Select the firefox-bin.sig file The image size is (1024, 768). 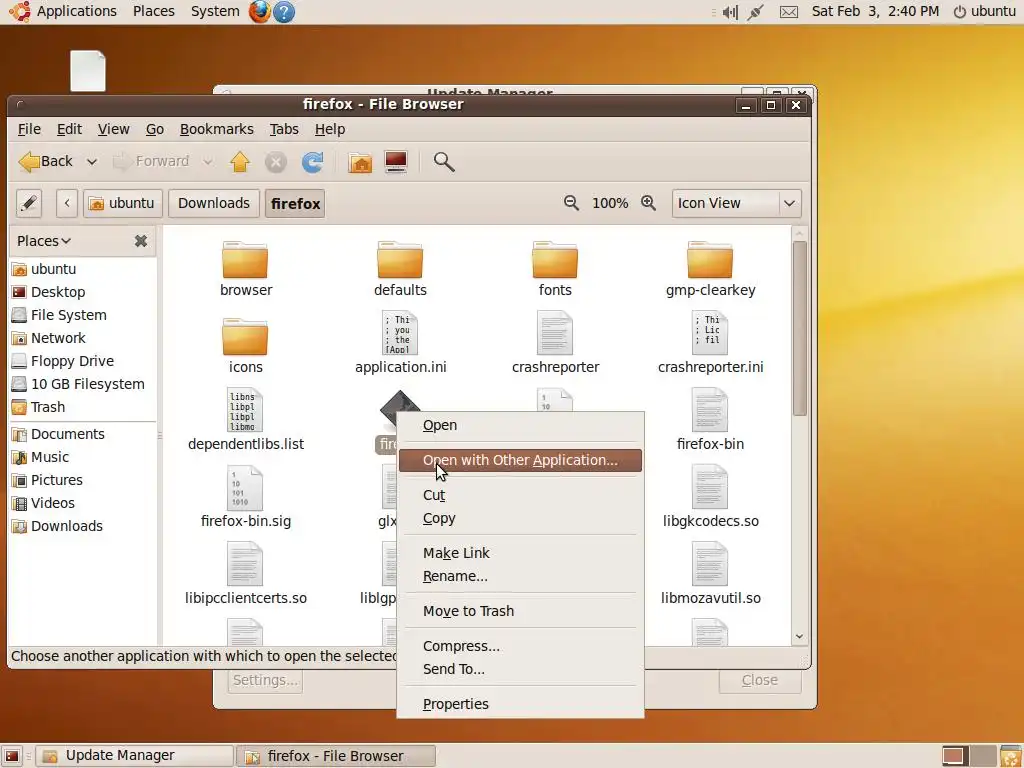(x=246, y=497)
